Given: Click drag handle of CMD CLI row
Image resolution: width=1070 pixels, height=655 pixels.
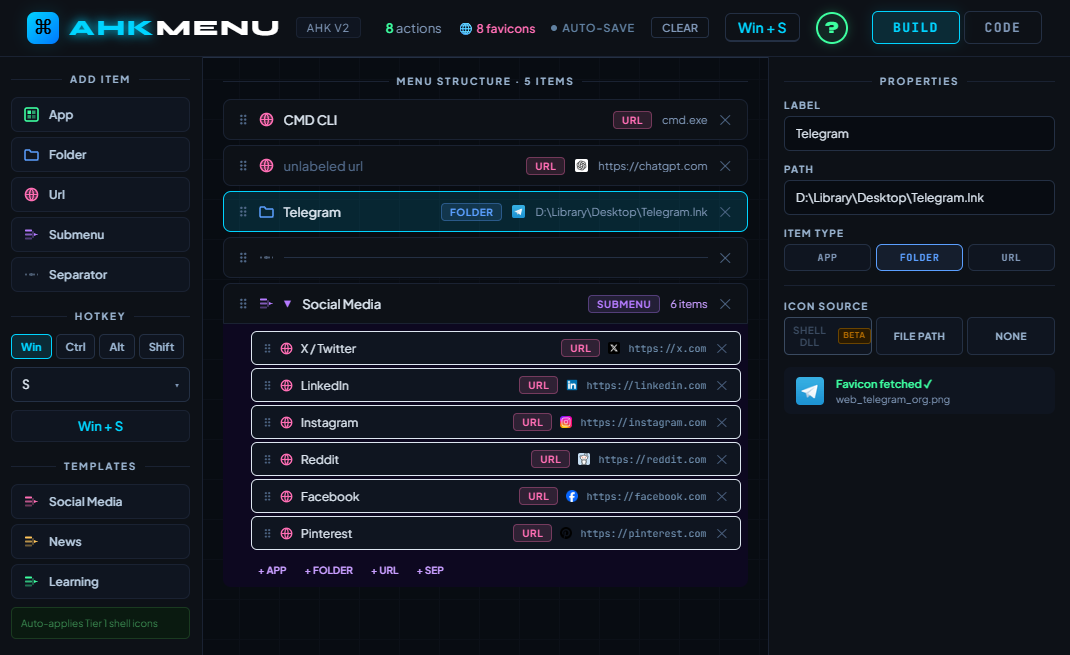Looking at the screenshot, I should (243, 120).
